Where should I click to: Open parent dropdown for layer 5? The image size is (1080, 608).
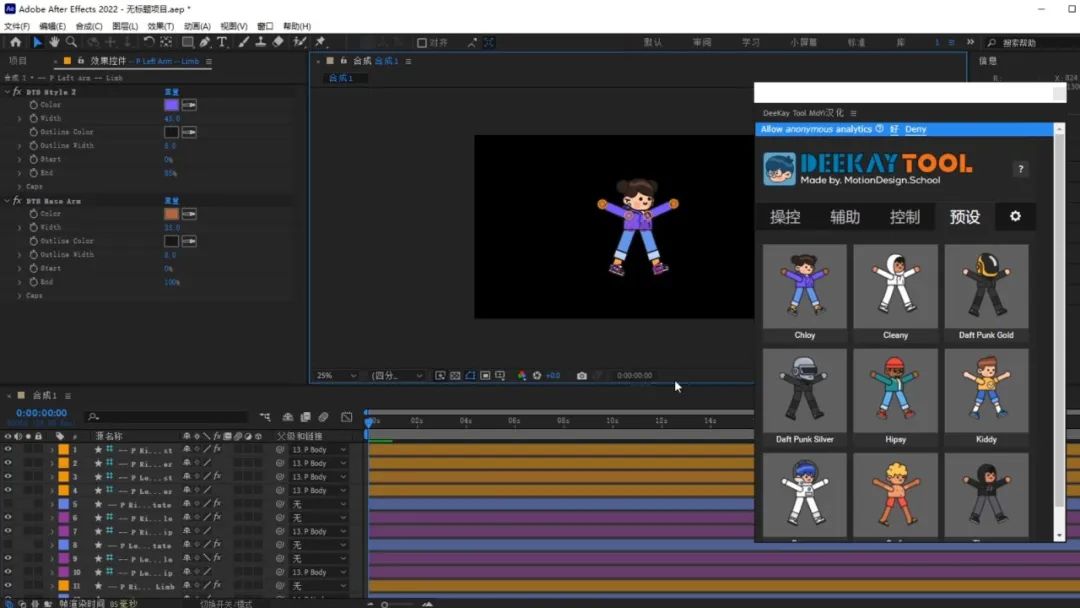click(318, 504)
